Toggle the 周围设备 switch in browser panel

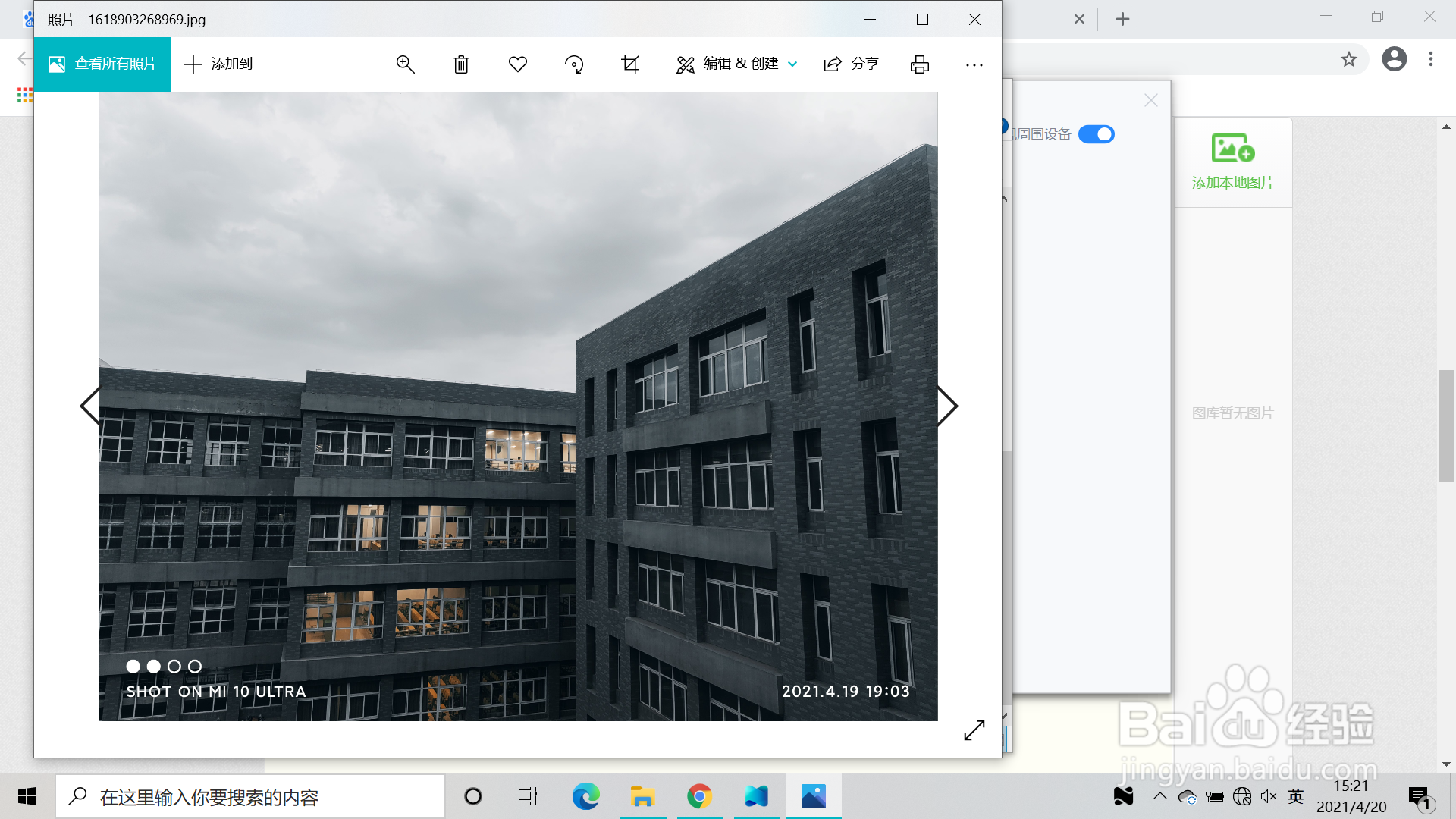[x=1097, y=134]
